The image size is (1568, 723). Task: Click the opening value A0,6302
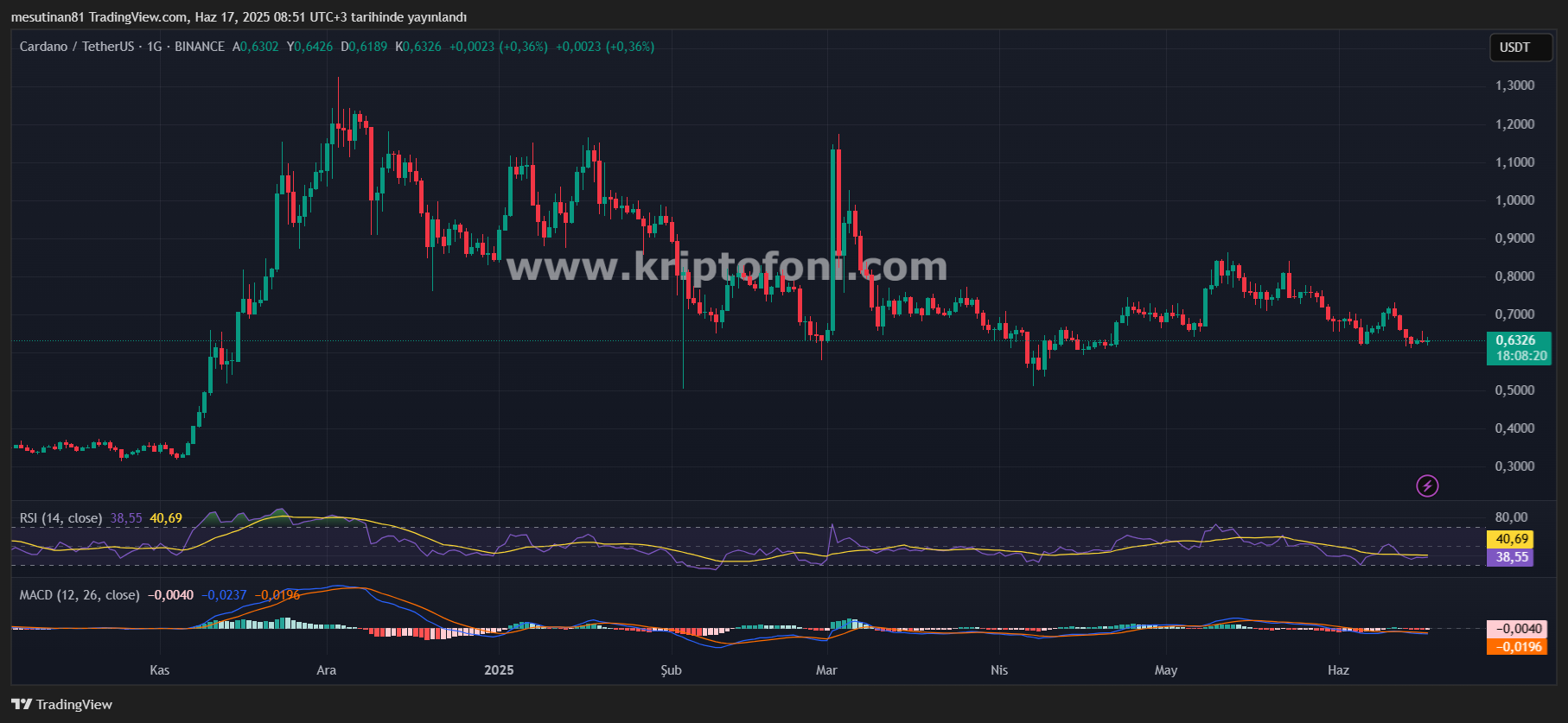[x=256, y=47]
